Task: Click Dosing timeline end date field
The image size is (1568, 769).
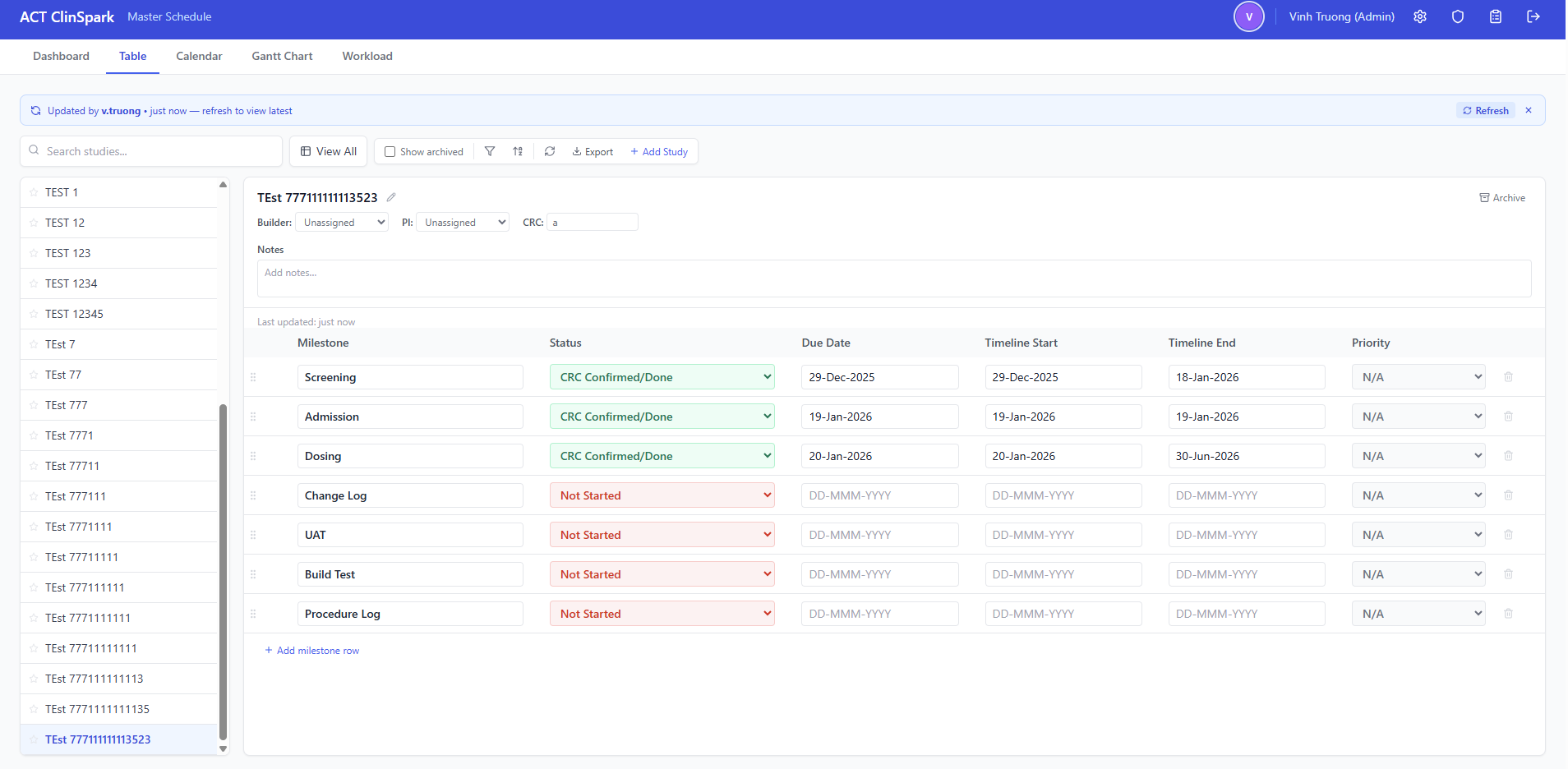Action: pyautogui.click(x=1247, y=456)
